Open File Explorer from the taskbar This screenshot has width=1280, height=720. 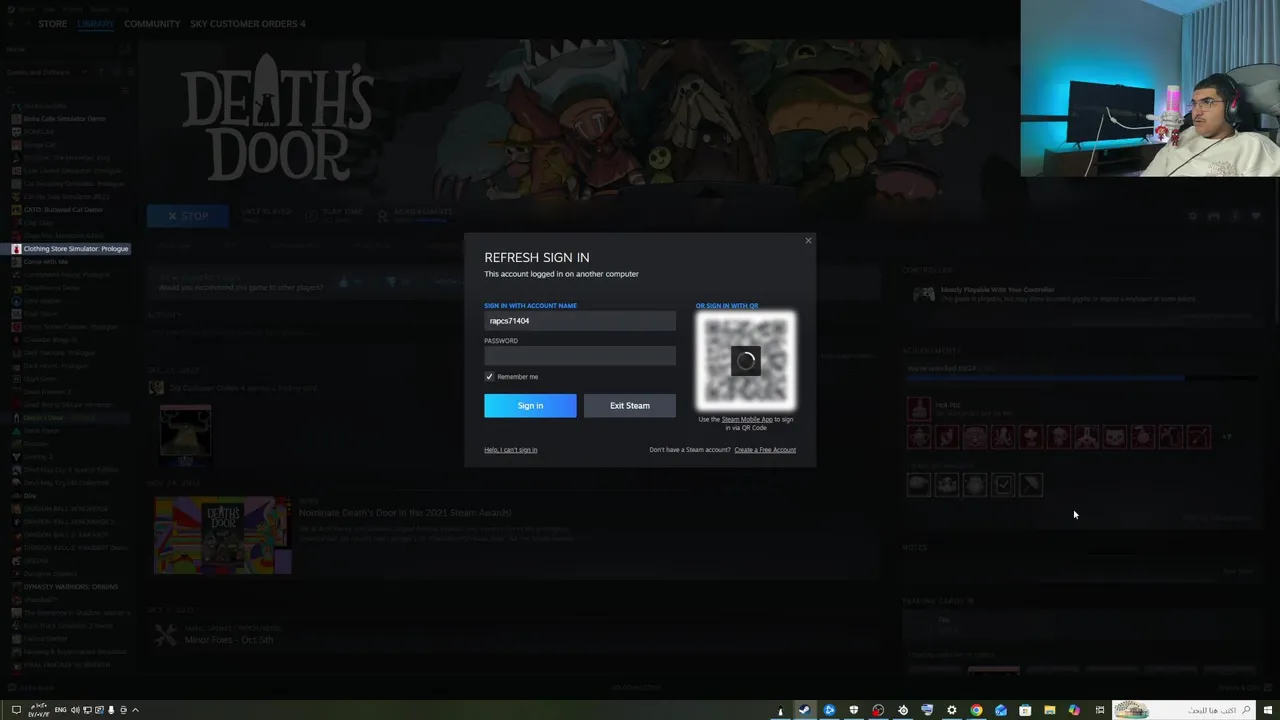1049,710
